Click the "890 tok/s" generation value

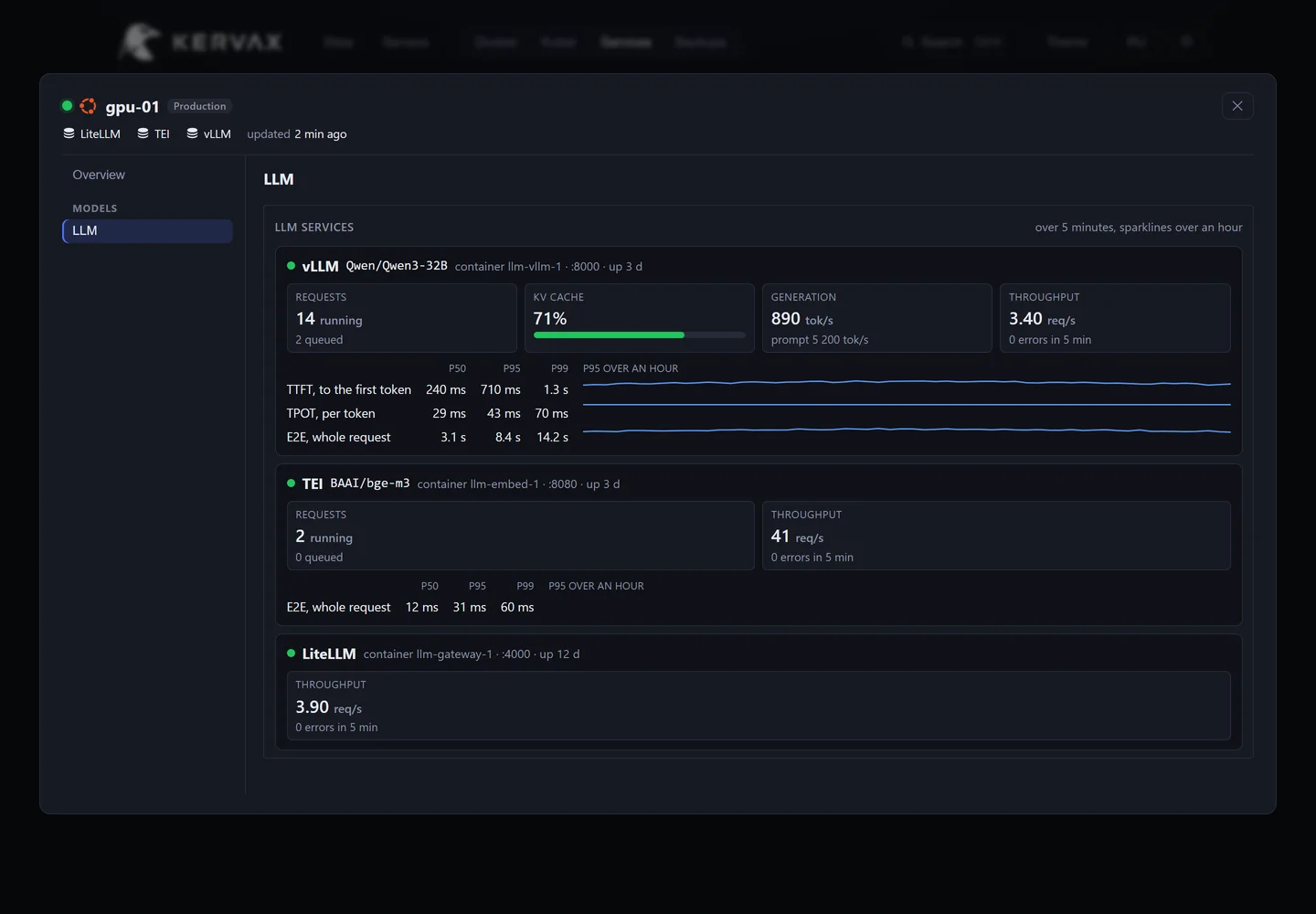point(801,319)
